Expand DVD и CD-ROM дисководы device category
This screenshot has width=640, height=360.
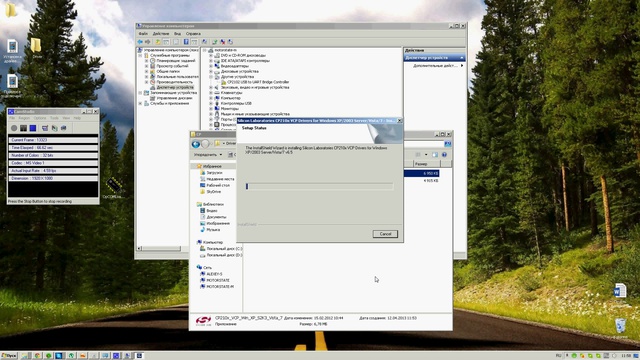(x=211, y=55)
